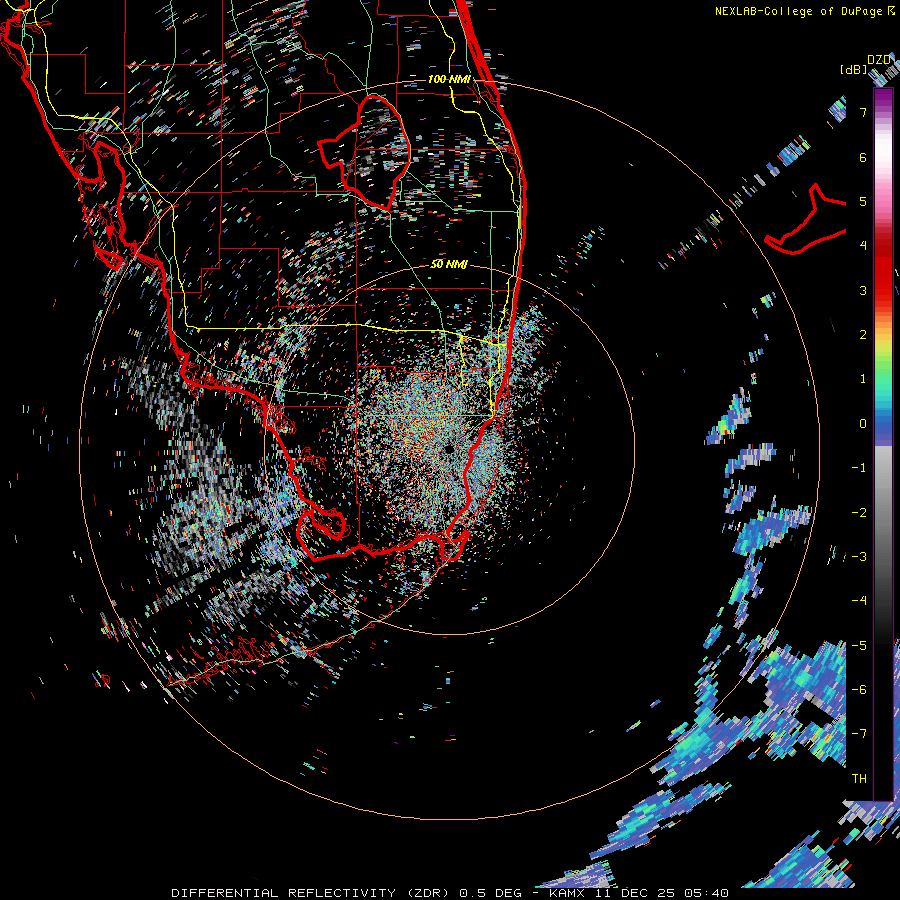Click the -3 dB value on the colorbar
The image size is (900, 900).
tap(859, 557)
